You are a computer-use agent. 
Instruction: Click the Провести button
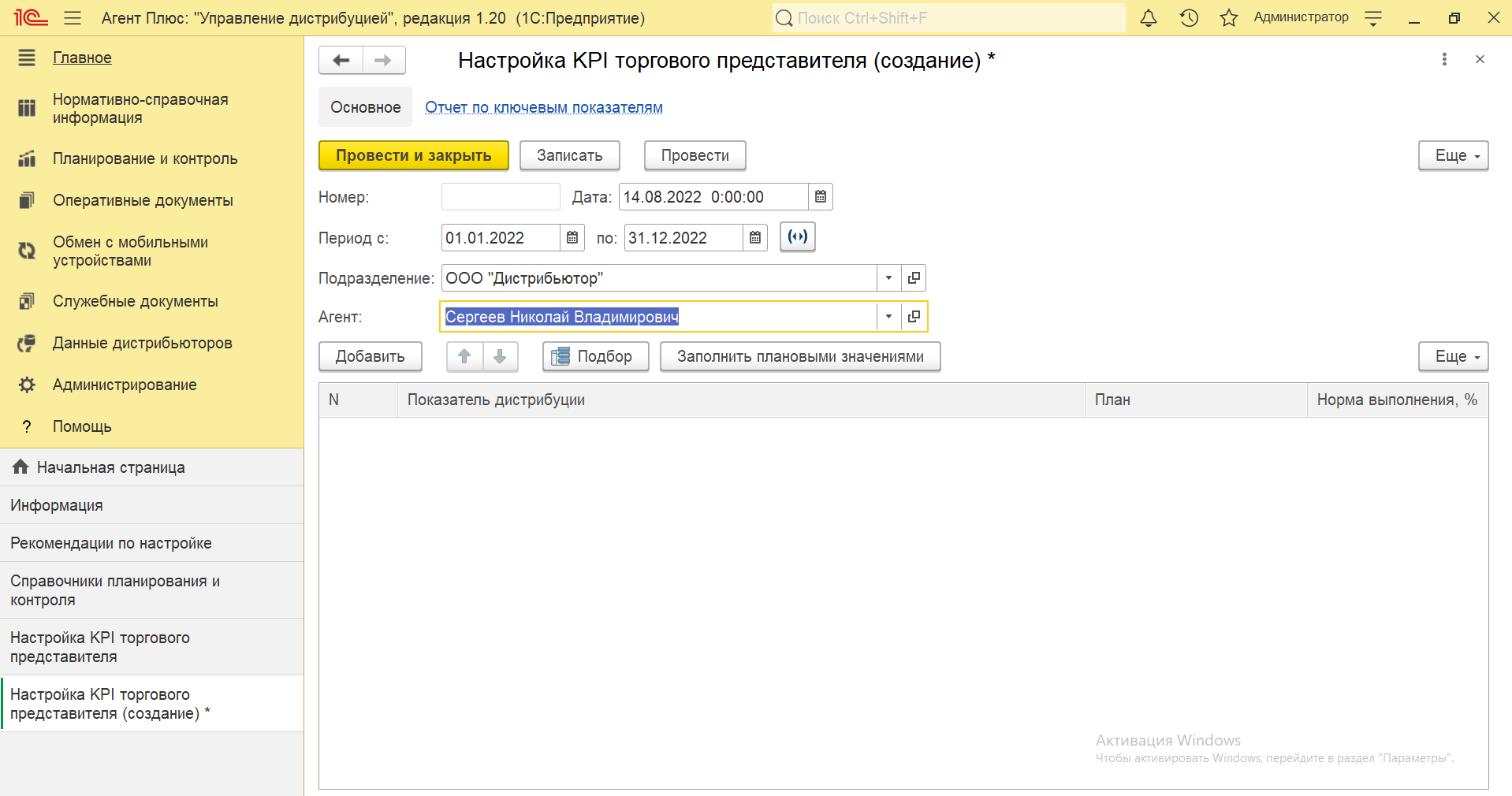point(695,155)
